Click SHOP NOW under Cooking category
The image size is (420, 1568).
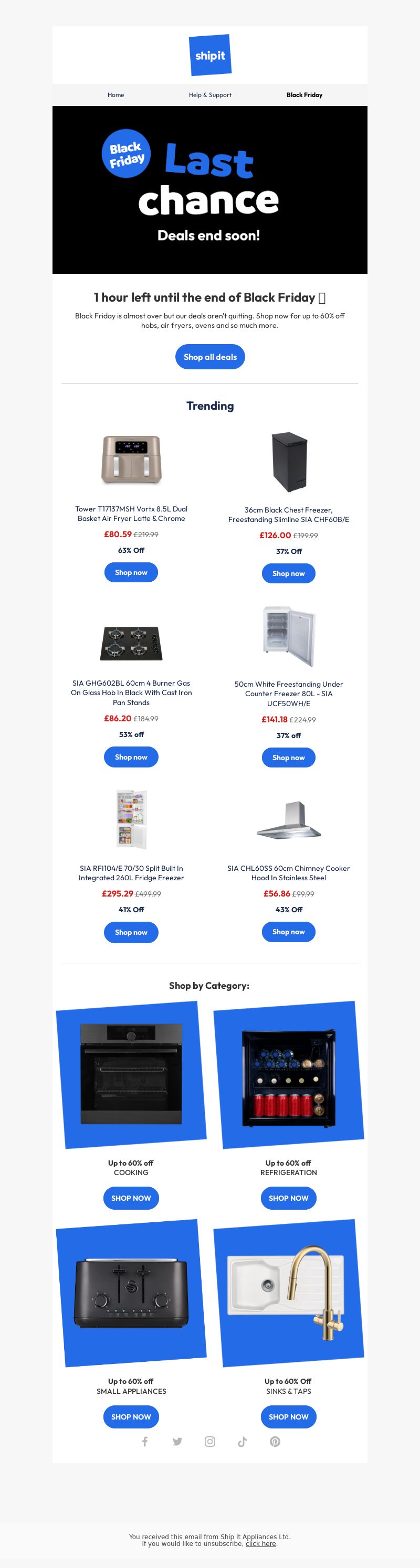point(131,1198)
